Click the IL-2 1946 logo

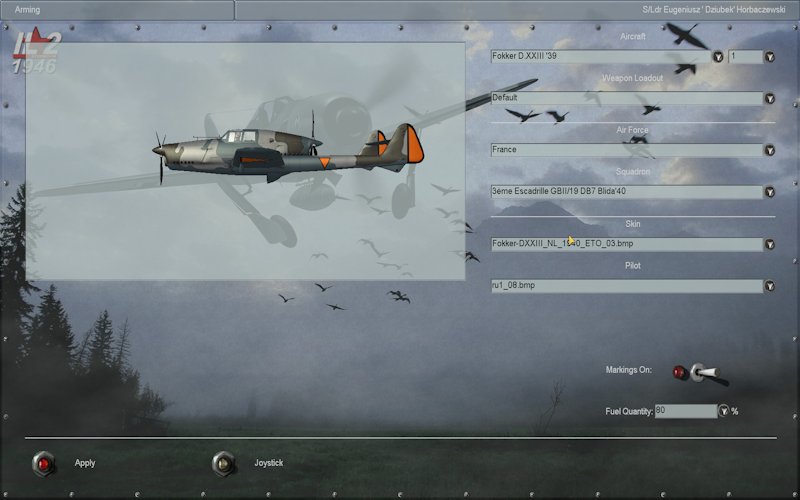click(36, 52)
